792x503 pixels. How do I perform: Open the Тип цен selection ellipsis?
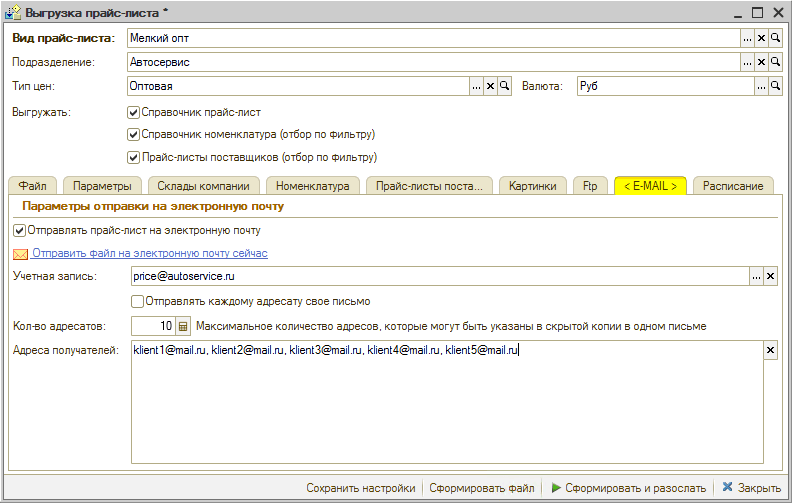pos(477,86)
